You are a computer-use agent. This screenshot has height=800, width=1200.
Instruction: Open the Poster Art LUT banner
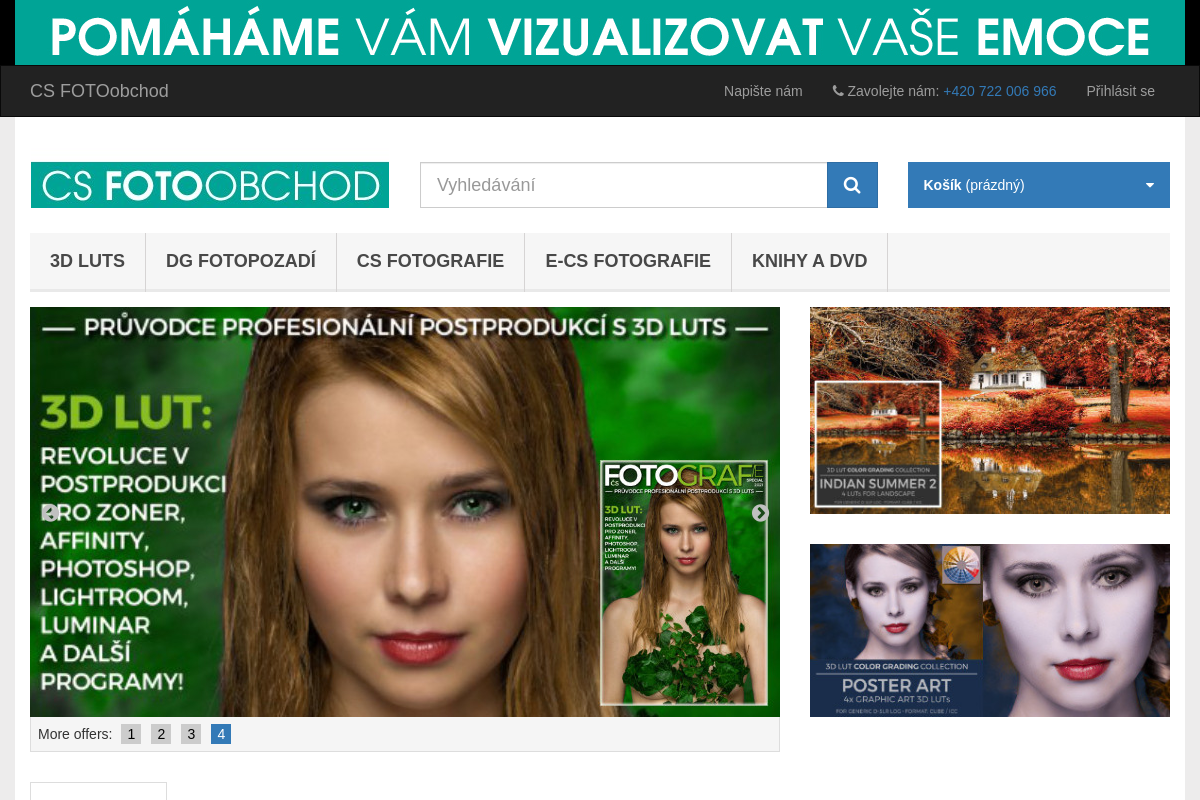(990, 630)
